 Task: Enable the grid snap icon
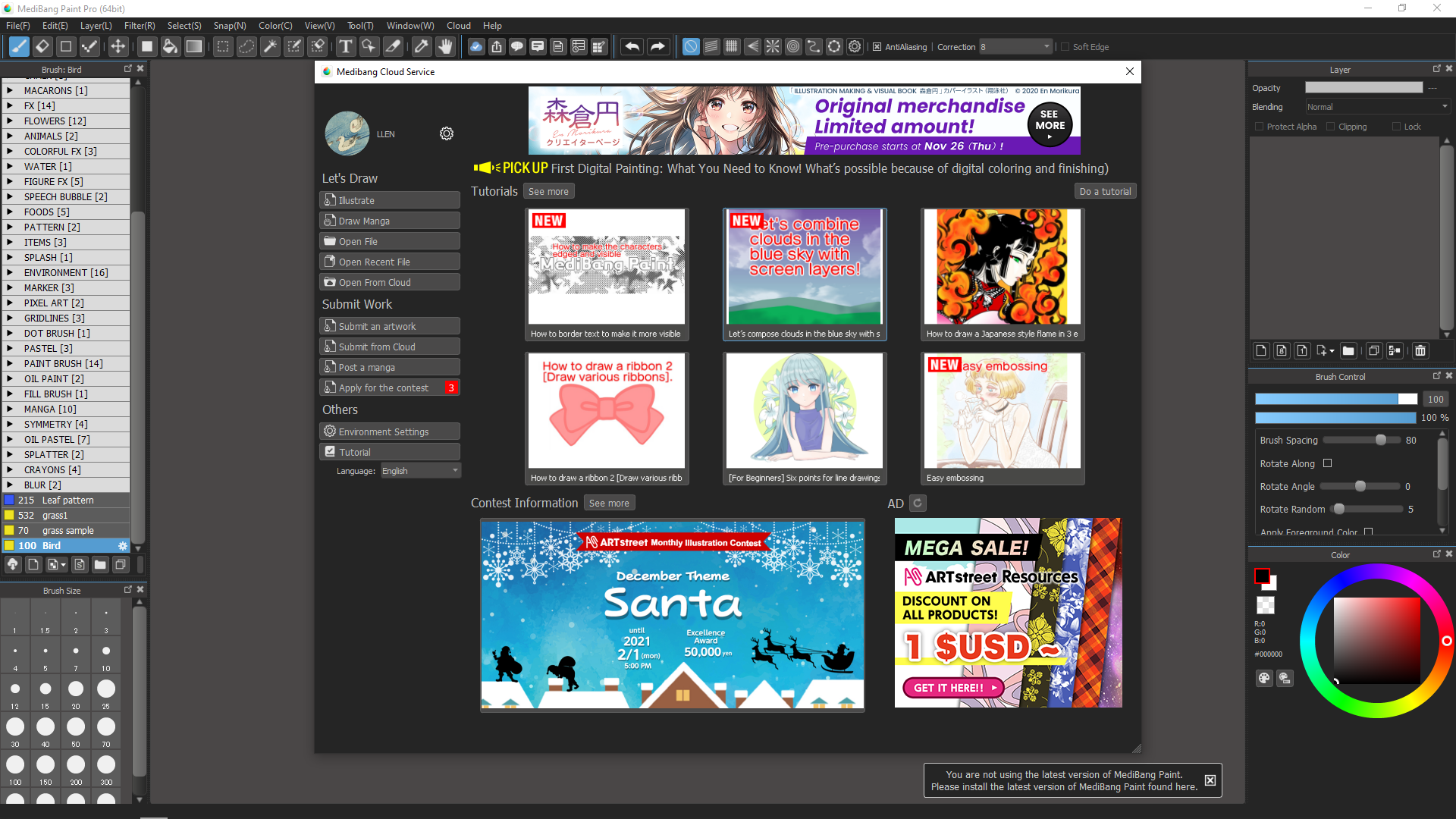pos(732,47)
